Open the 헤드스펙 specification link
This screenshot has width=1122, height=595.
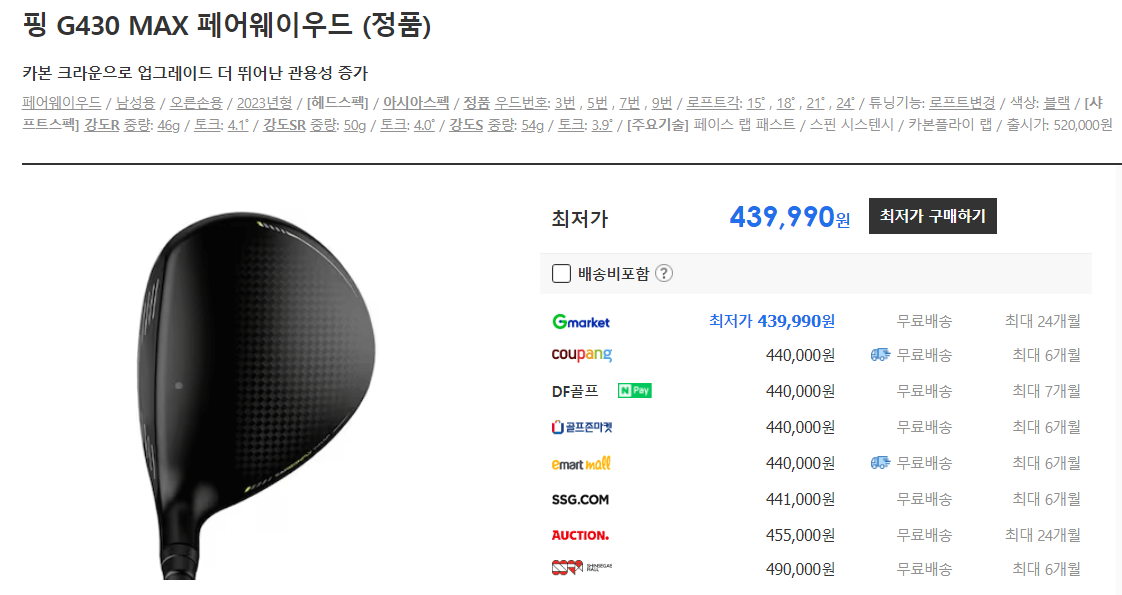click(x=340, y=104)
